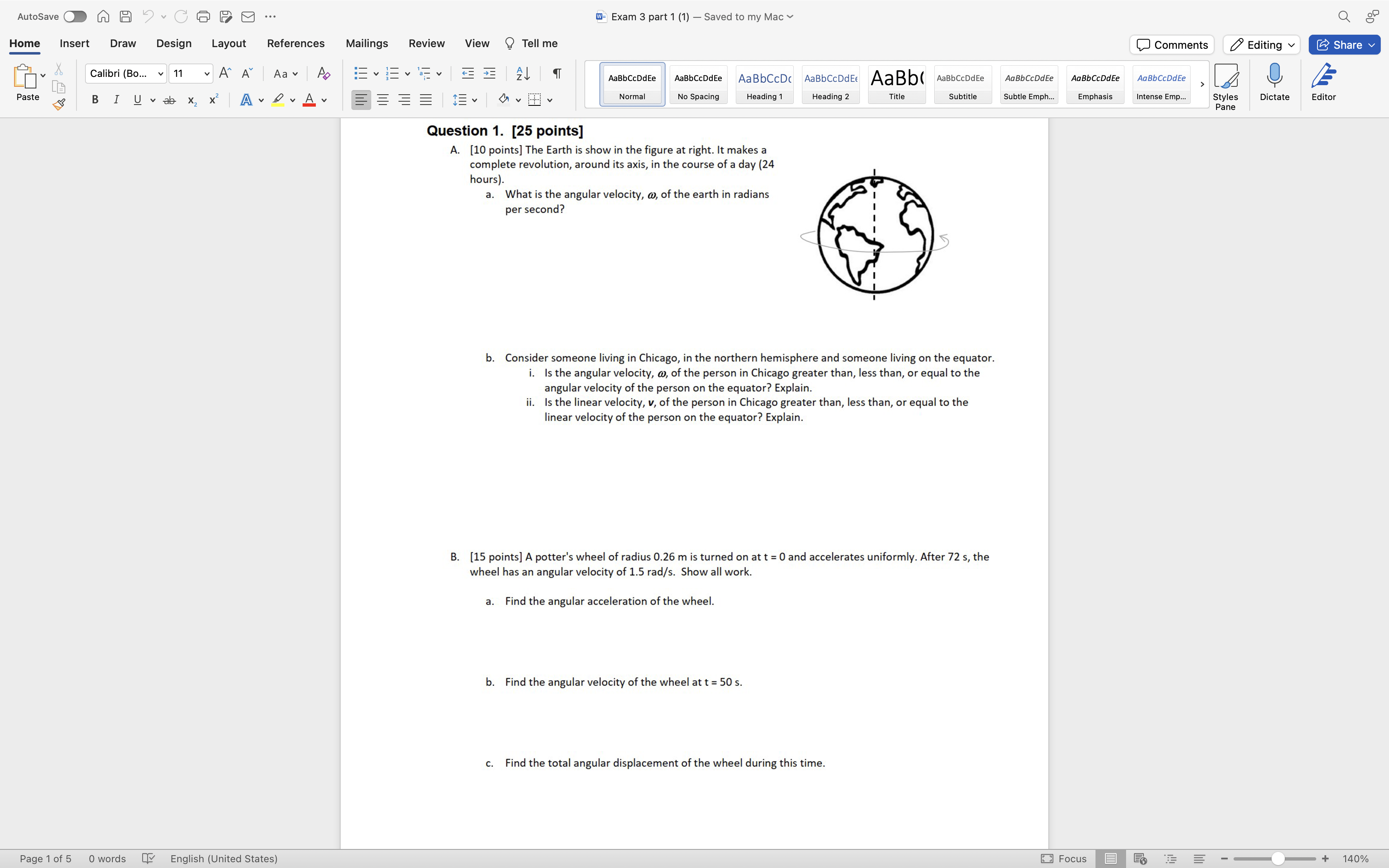Open the Styles Pane
This screenshot has width=1389, height=868.
[x=1225, y=86]
